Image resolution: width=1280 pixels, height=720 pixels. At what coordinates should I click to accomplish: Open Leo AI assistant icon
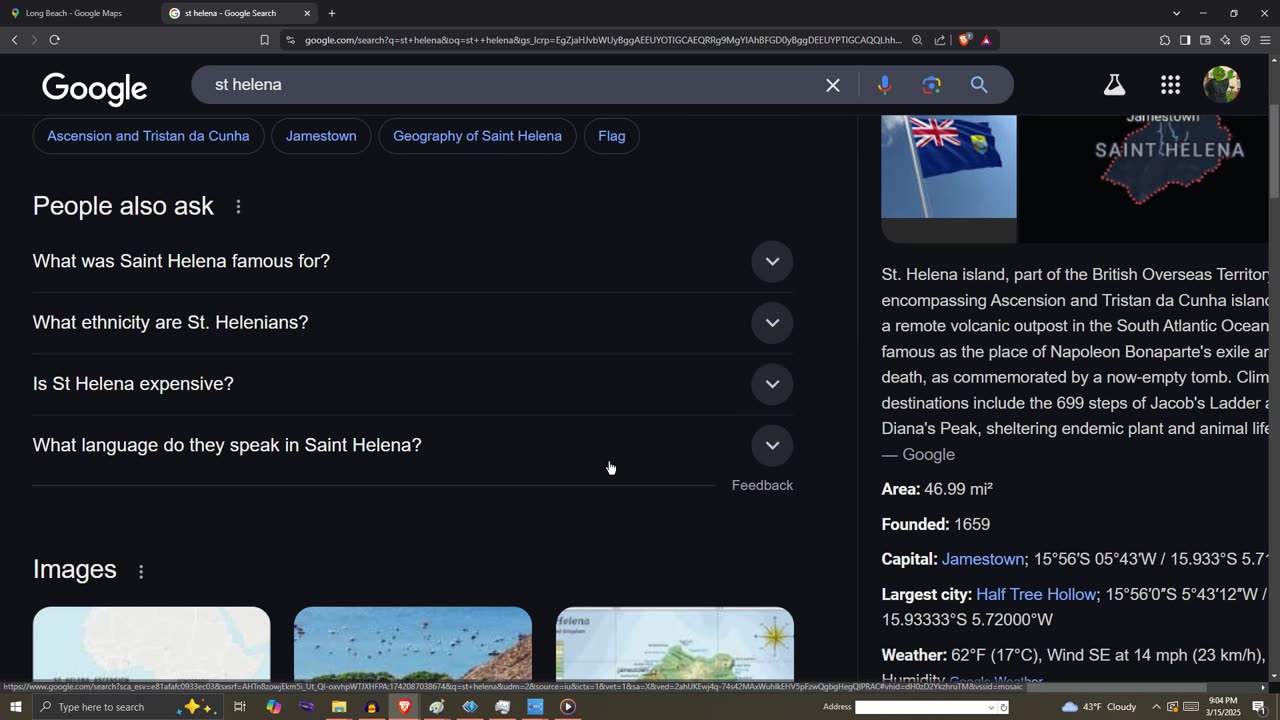point(1225,40)
